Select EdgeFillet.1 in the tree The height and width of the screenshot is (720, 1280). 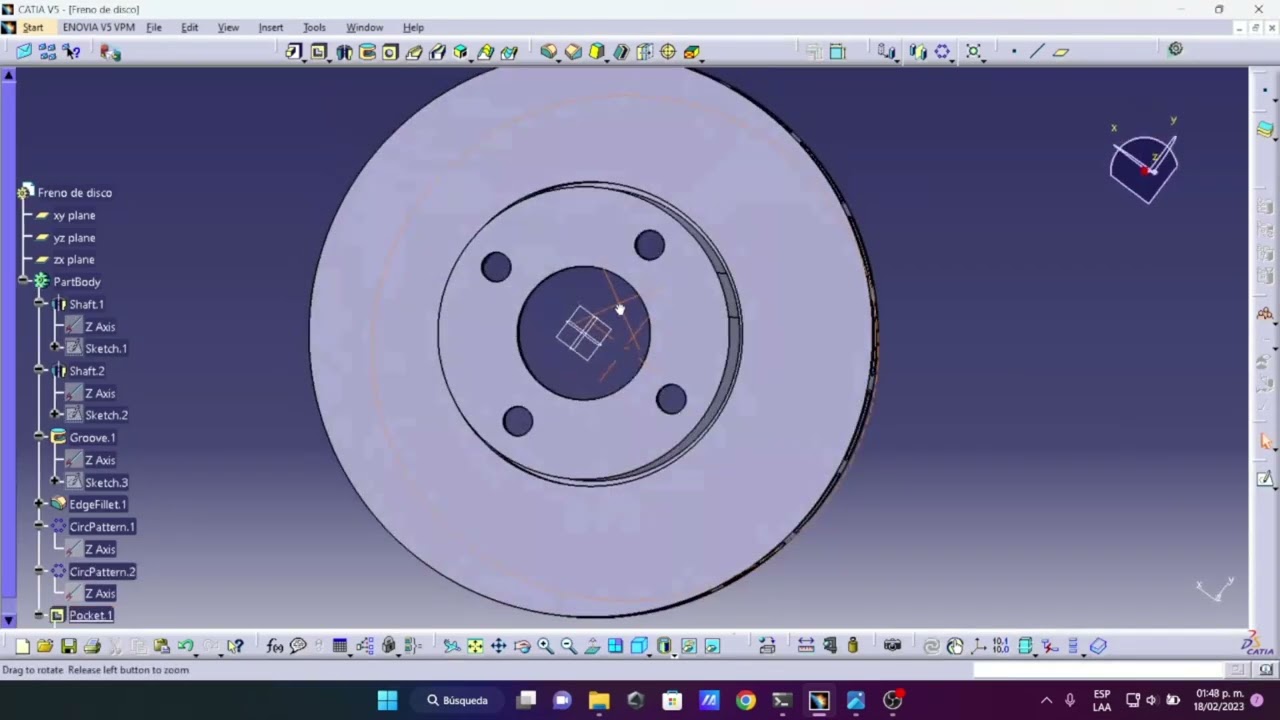[x=98, y=504]
